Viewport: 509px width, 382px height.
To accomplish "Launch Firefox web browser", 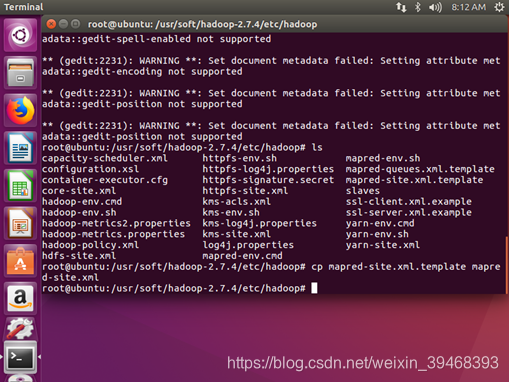I will pos(20,110).
